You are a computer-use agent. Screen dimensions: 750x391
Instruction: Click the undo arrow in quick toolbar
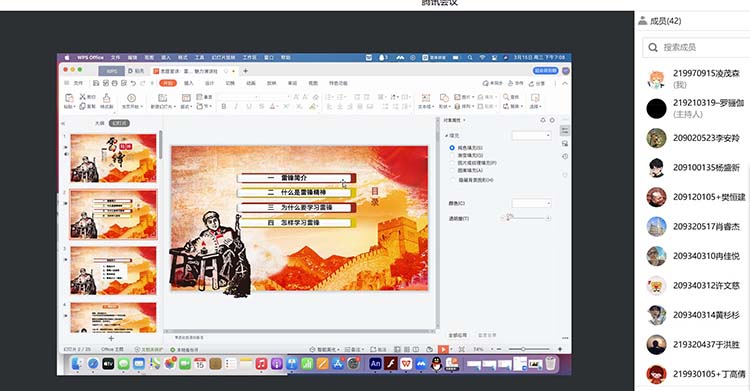[x=133, y=83]
